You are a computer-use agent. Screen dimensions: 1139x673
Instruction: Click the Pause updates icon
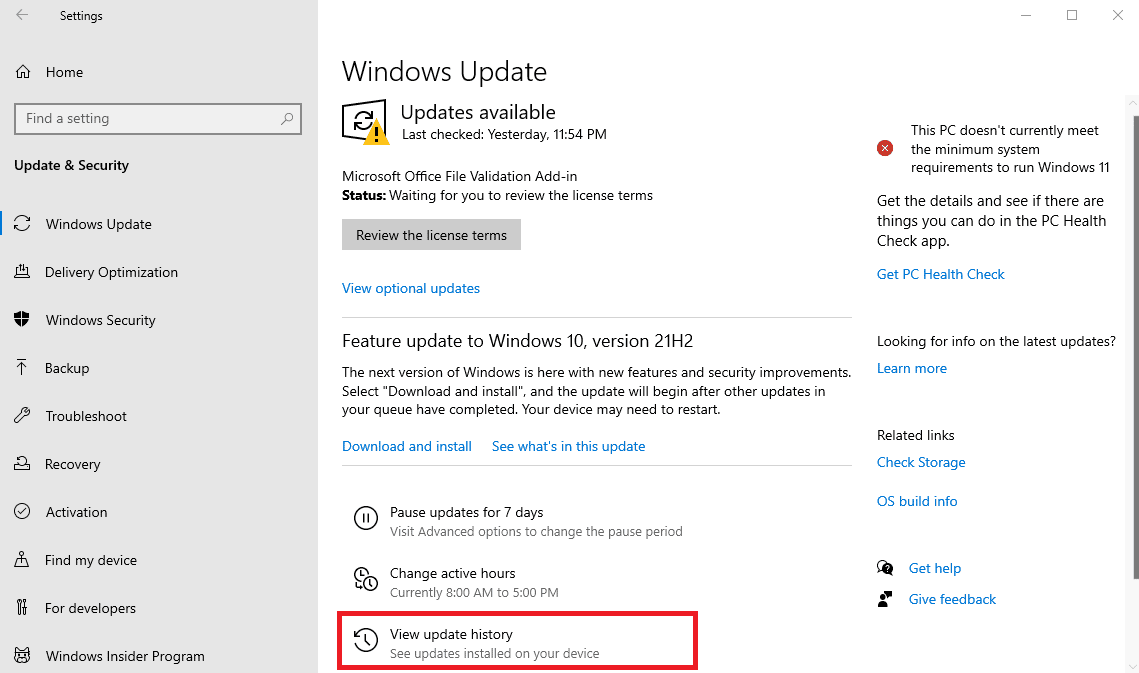(x=366, y=518)
